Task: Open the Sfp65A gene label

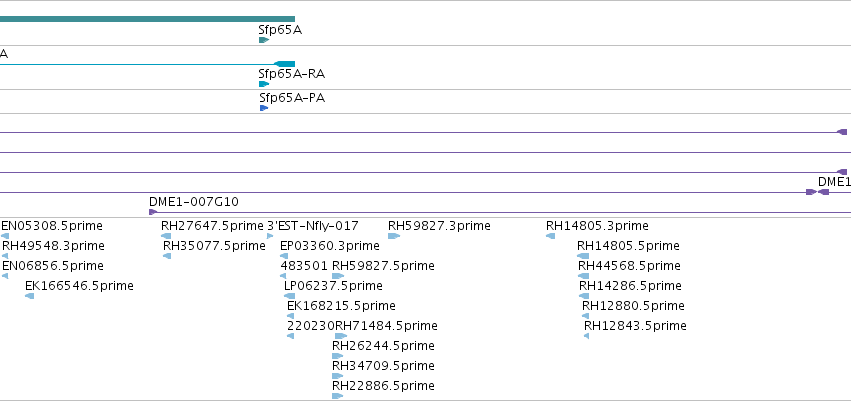Action: pyautogui.click(x=280, y=30)
